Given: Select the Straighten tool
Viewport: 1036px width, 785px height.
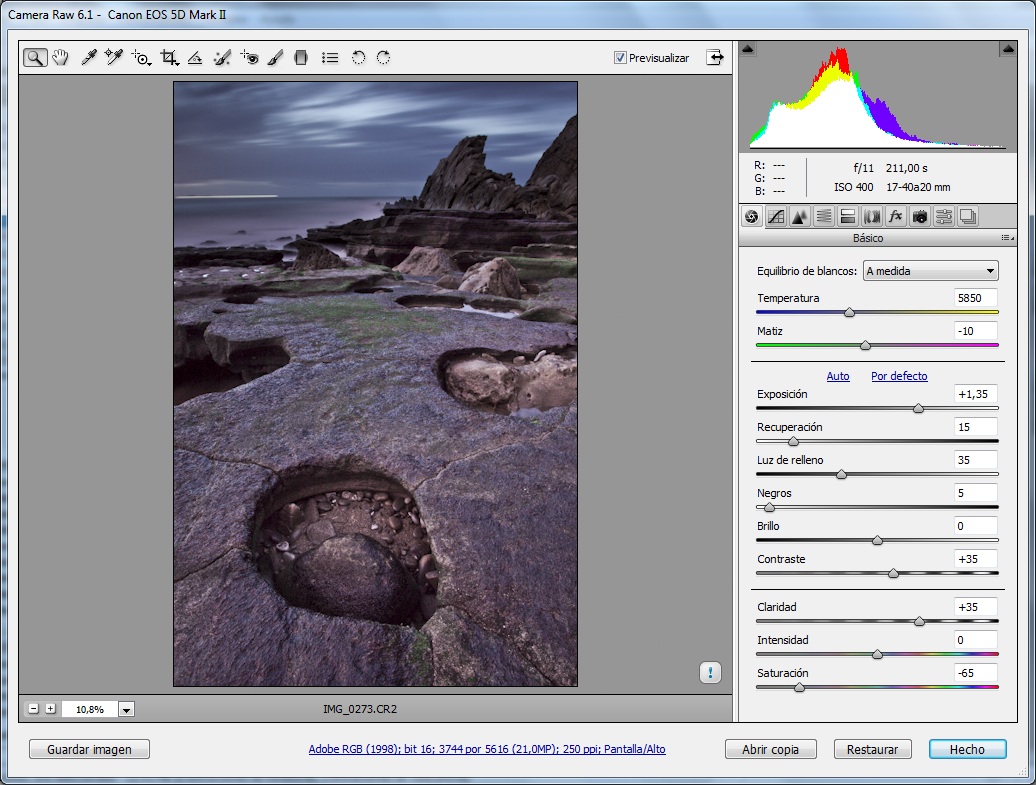Looking at the screenshot, I should [x=196, y=58].
